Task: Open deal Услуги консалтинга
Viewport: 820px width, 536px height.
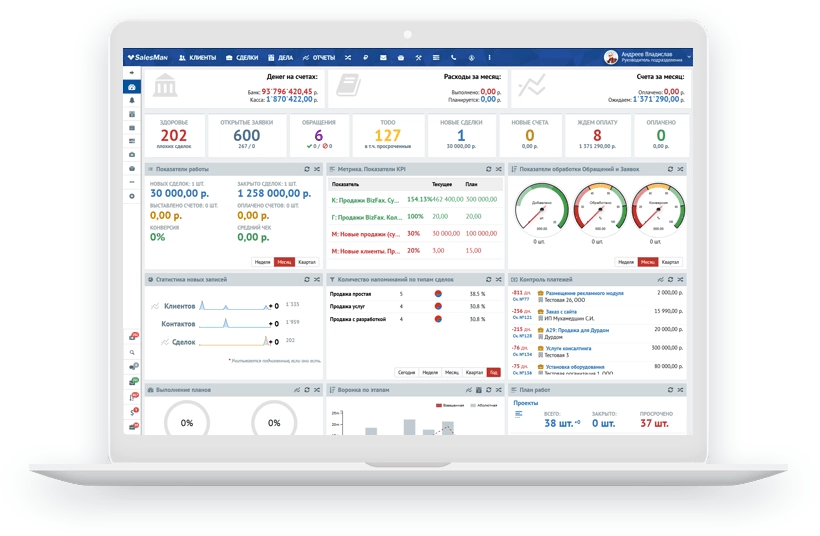Action: pyautogui.click(x=568, y=348)
